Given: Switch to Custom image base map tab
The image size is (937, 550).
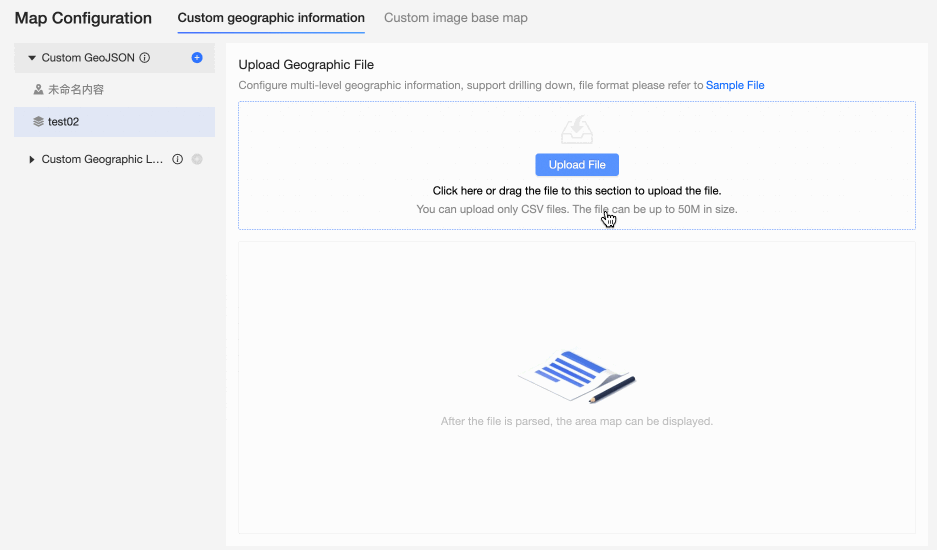Looking at the screenshot, I should [455, 18].
